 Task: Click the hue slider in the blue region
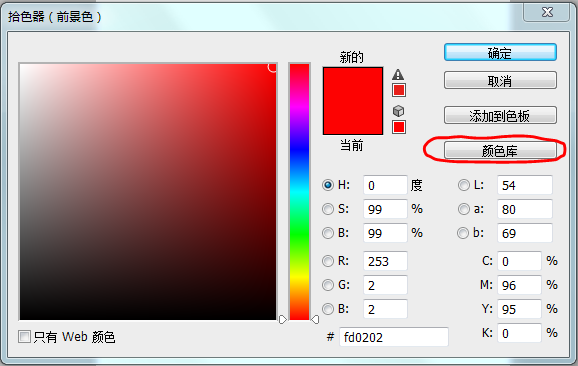[299, 147]
